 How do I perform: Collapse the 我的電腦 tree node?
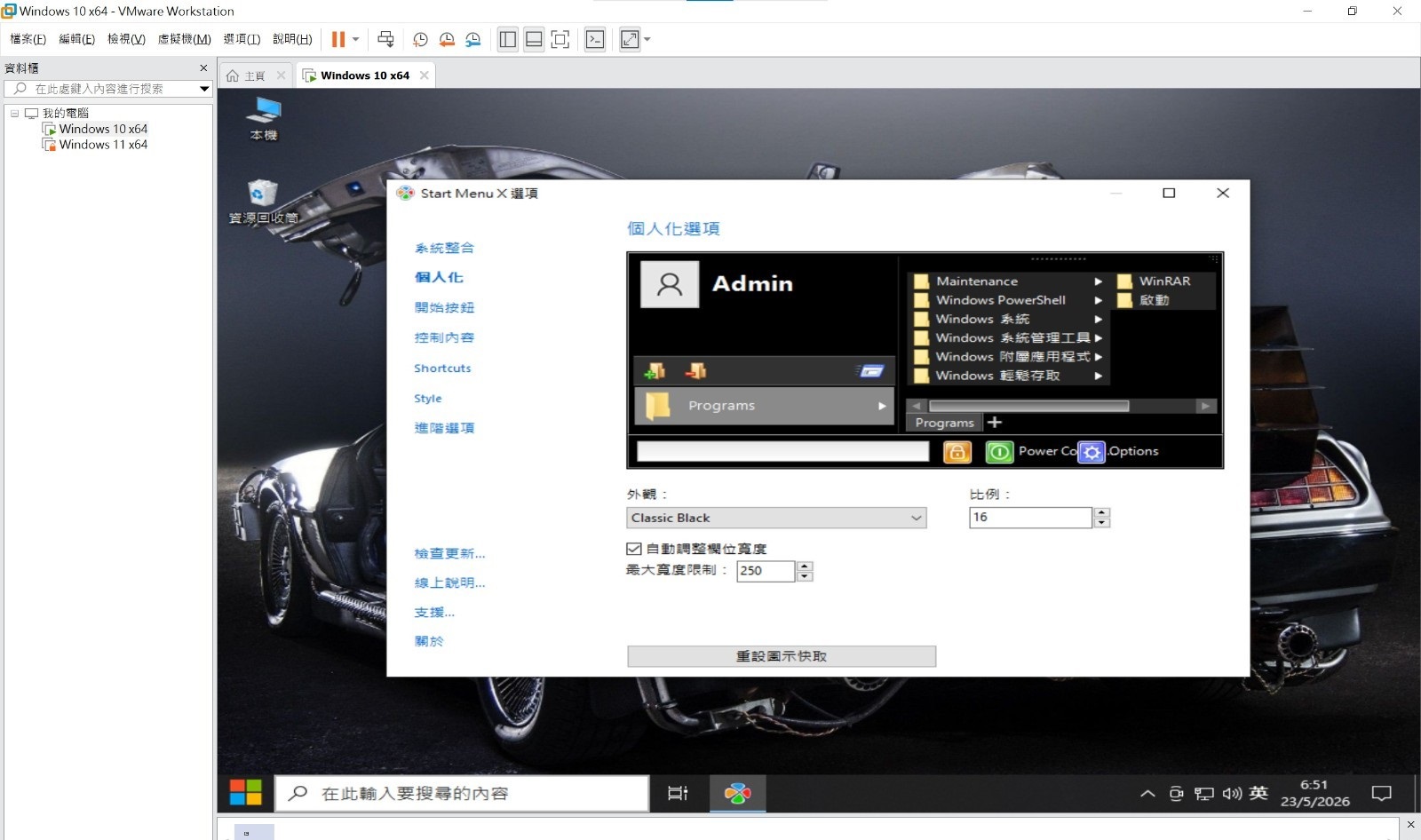tap(14, 114)
